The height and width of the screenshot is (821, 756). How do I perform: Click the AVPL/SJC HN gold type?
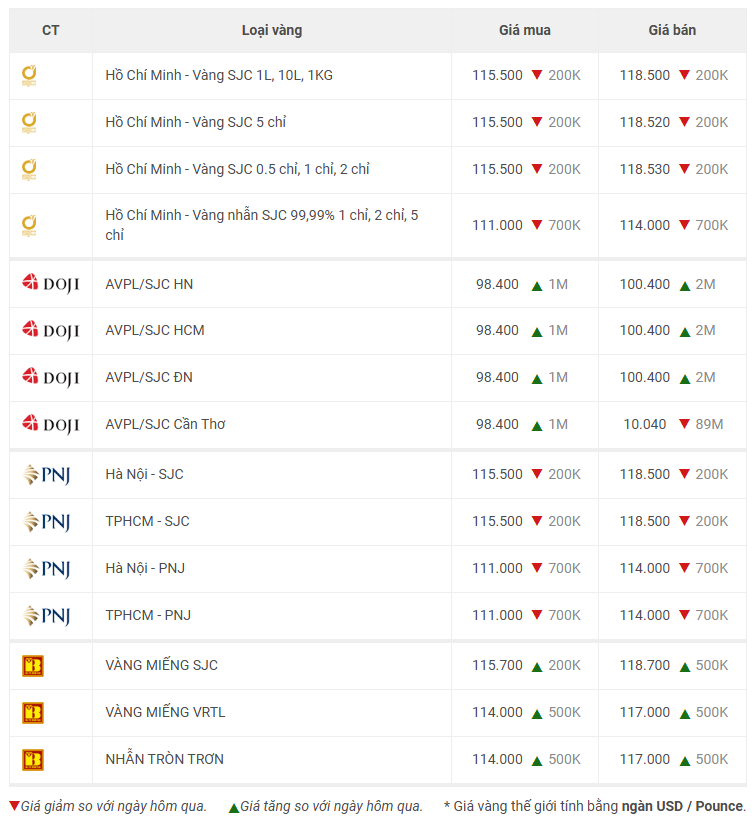tap(149, 284)
